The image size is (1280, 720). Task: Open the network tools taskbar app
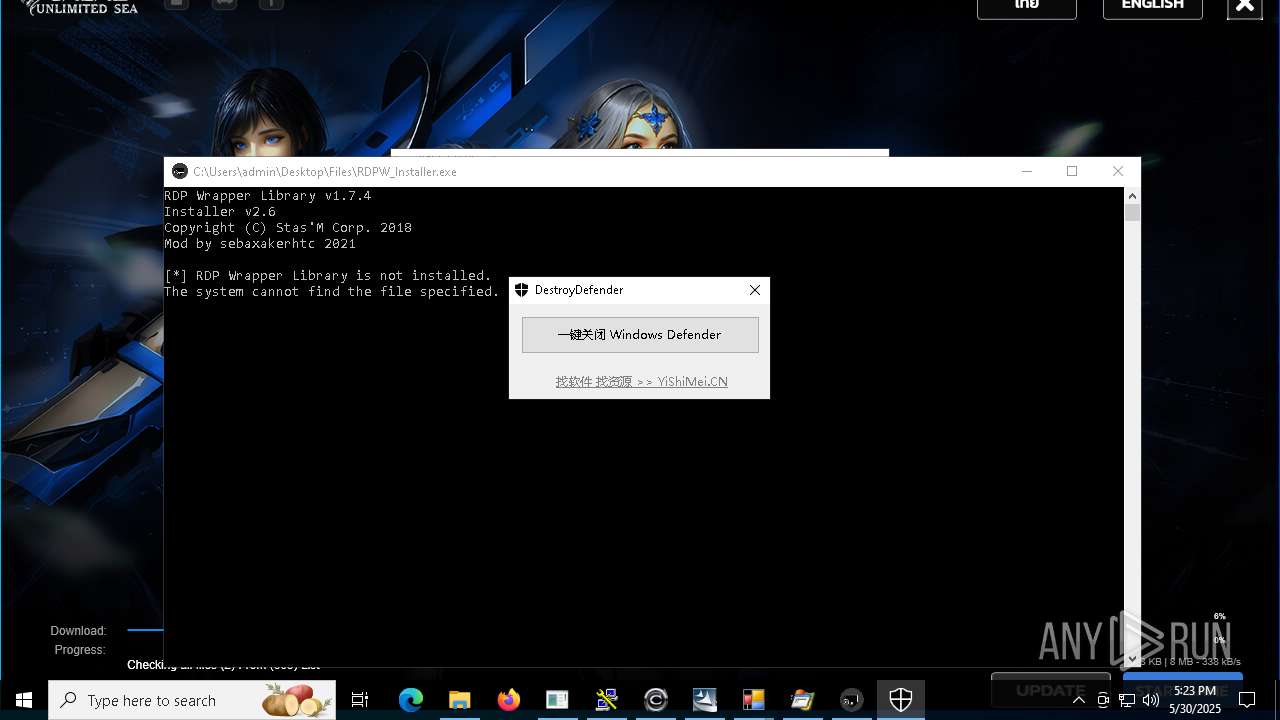(x=606, y=700)
